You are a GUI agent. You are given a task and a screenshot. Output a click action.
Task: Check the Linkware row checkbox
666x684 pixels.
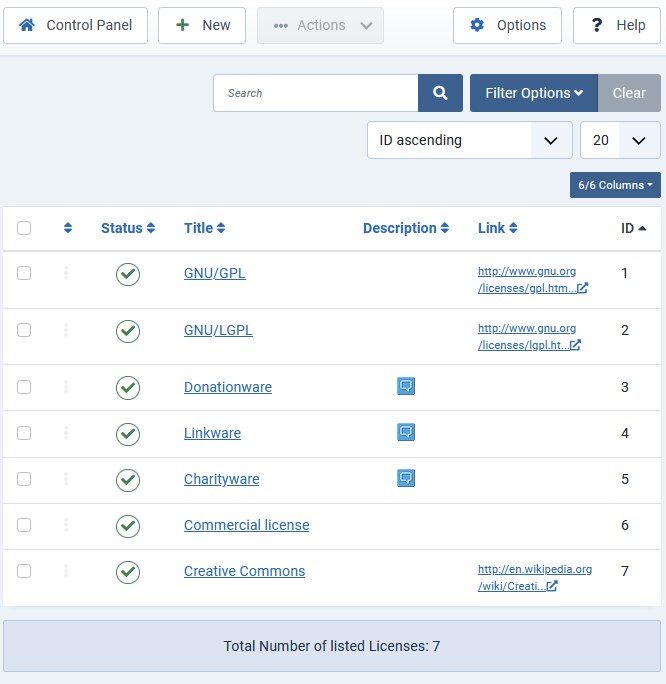(24, 433)
